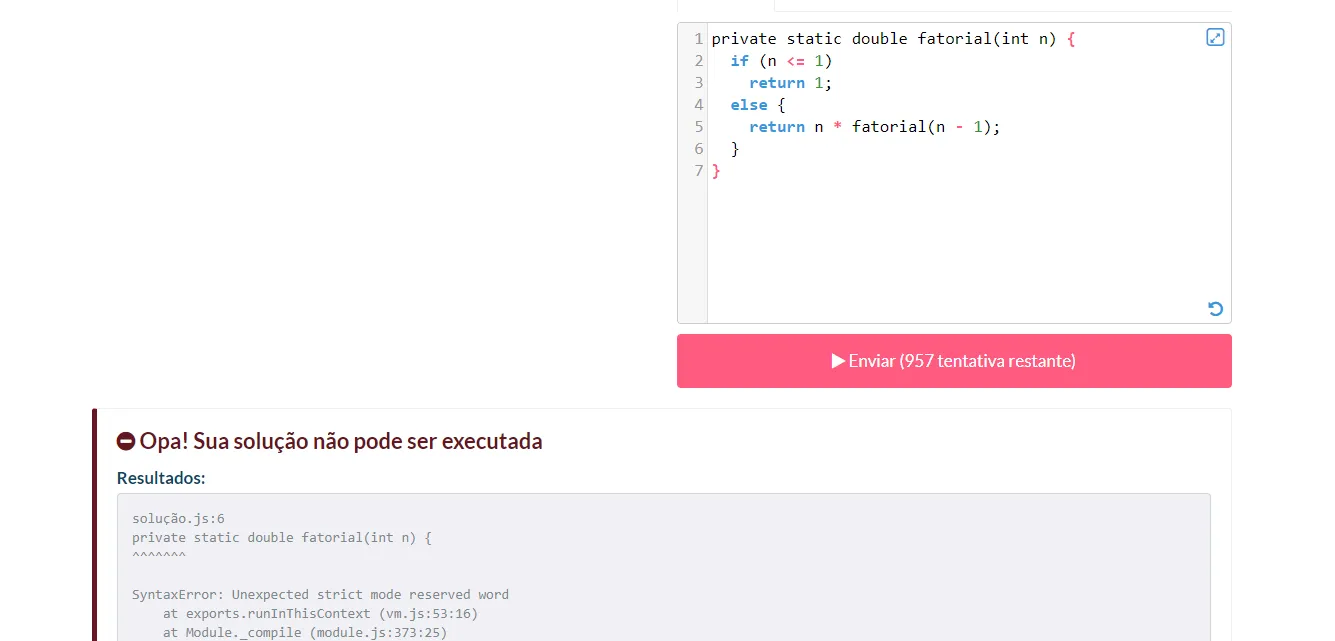Screen dimensions: 1335x641
Task: Click line number 5 in the editor gutter
Action: (x=698, y=127)
